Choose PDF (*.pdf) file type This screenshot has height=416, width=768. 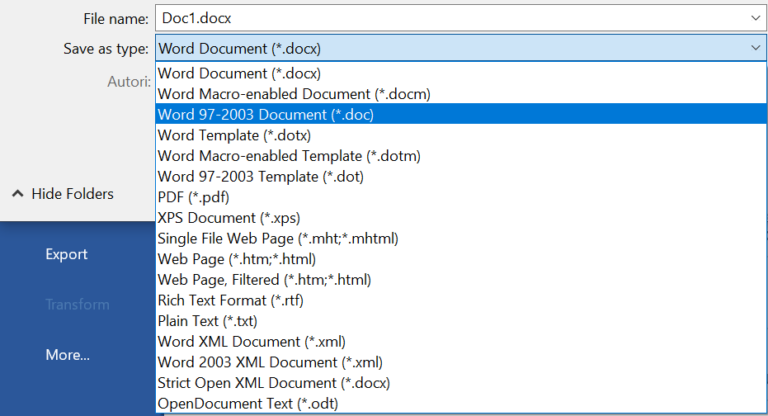[x=460, y=197]
